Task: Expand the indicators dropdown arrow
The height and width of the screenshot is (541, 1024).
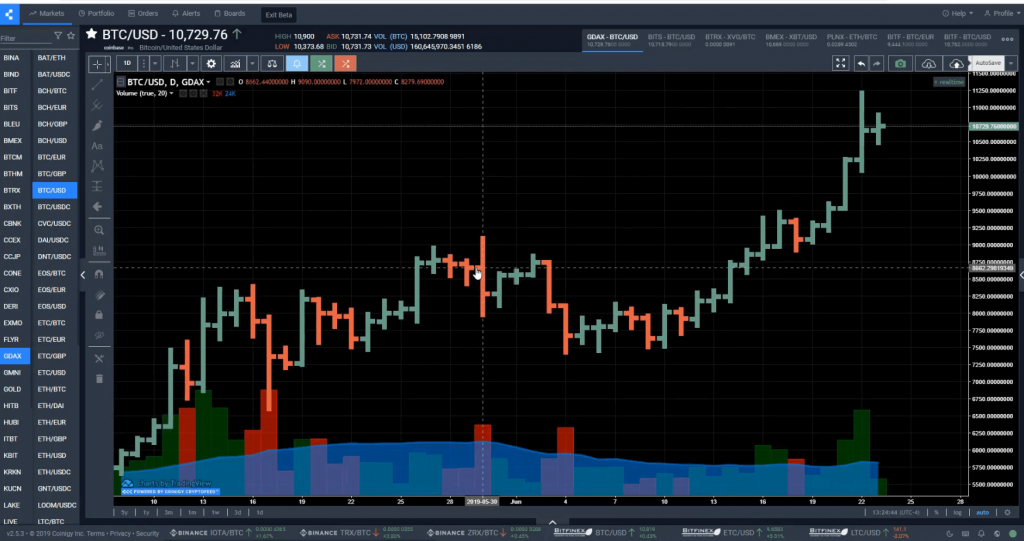Action: 252,63
